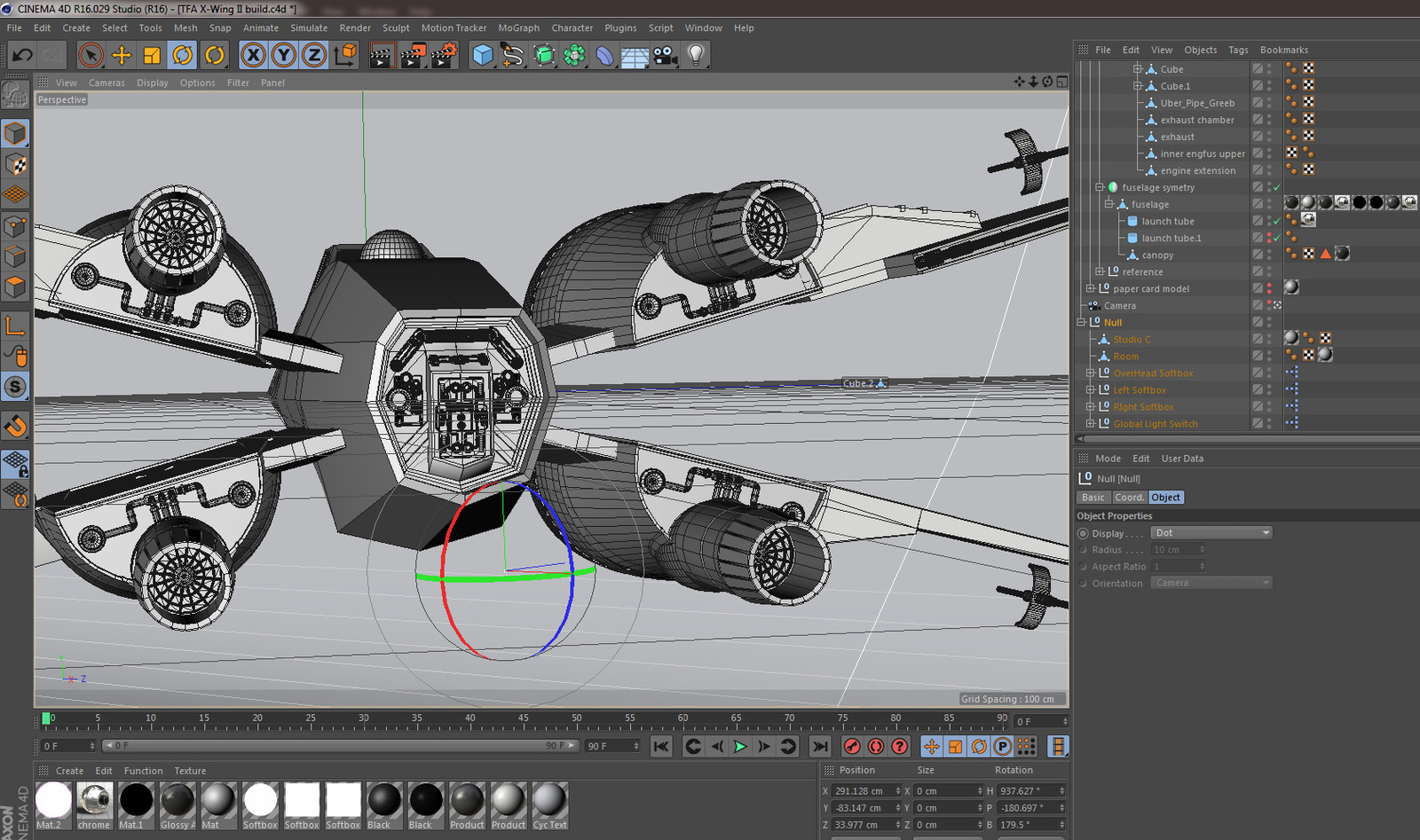Switch to Polygons mode icon
The height and width of the screenshot is (840, 1420).
pos(15,287)
